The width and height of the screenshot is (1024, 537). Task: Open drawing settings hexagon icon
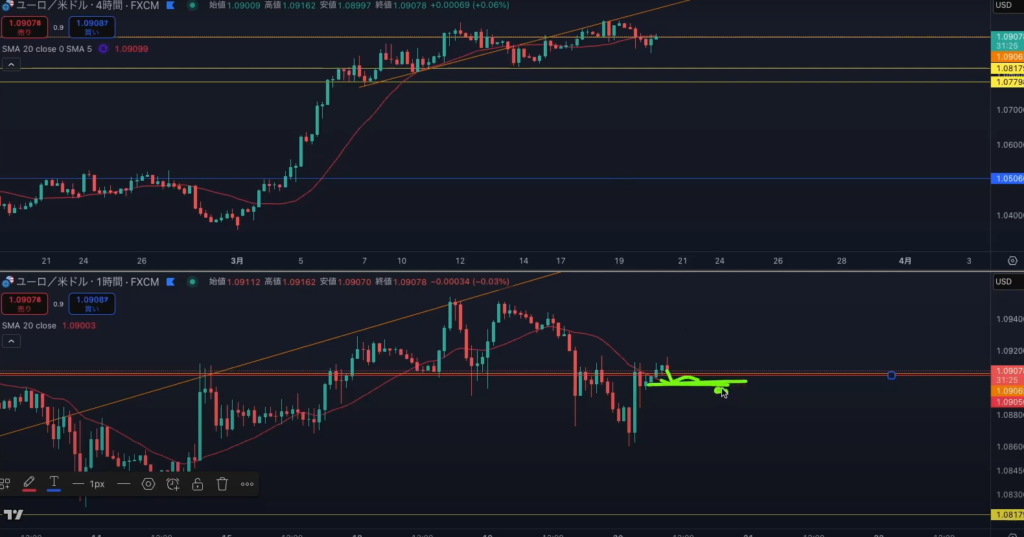tap(148, 484)
